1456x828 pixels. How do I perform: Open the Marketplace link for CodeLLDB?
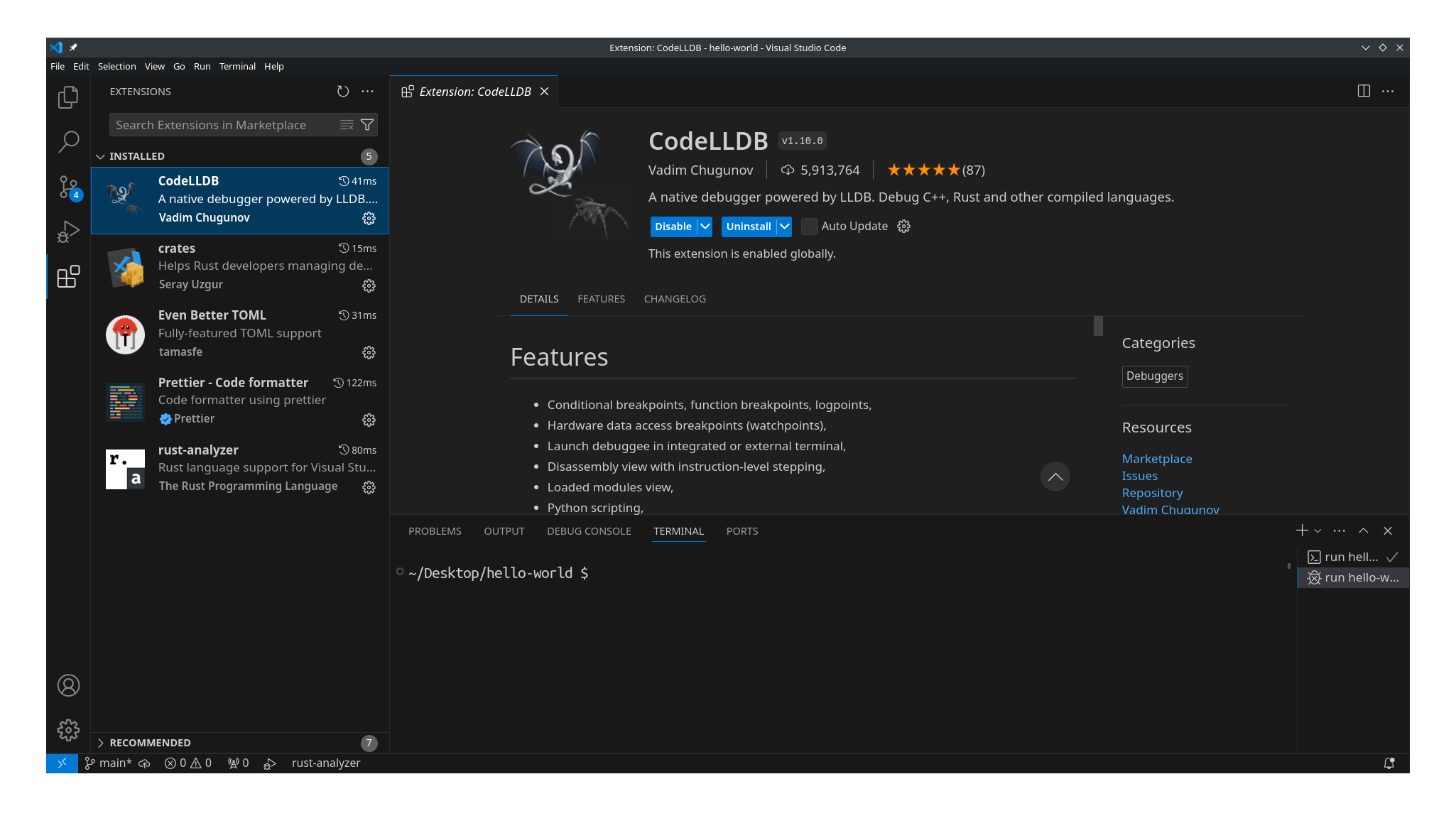click(x=1157, y=458)
